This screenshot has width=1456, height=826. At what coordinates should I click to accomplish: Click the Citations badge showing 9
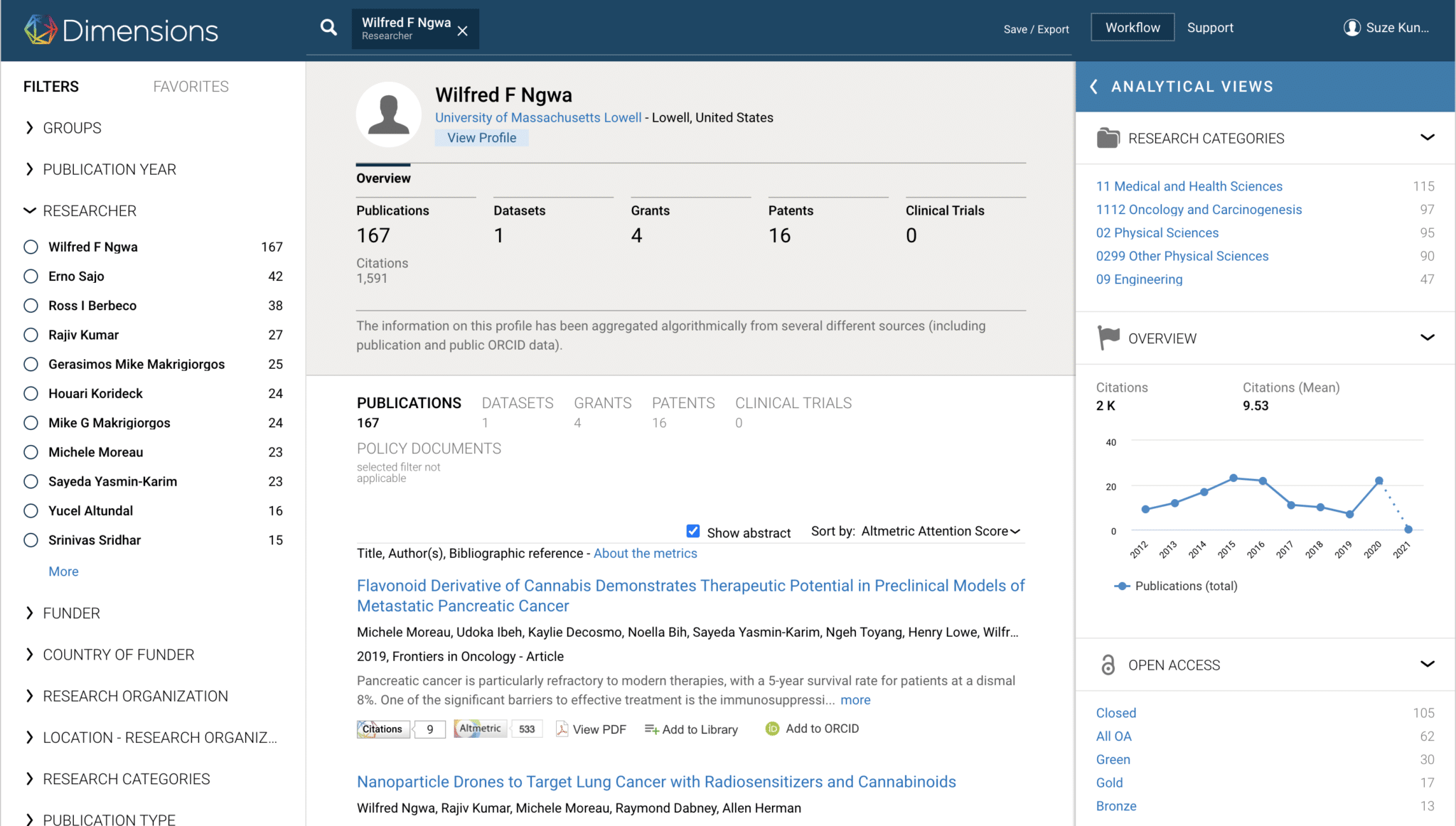(x=401, y=729)
